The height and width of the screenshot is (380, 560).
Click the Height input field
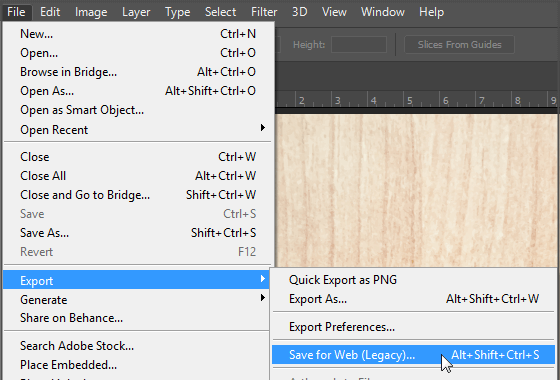[359, 45]
